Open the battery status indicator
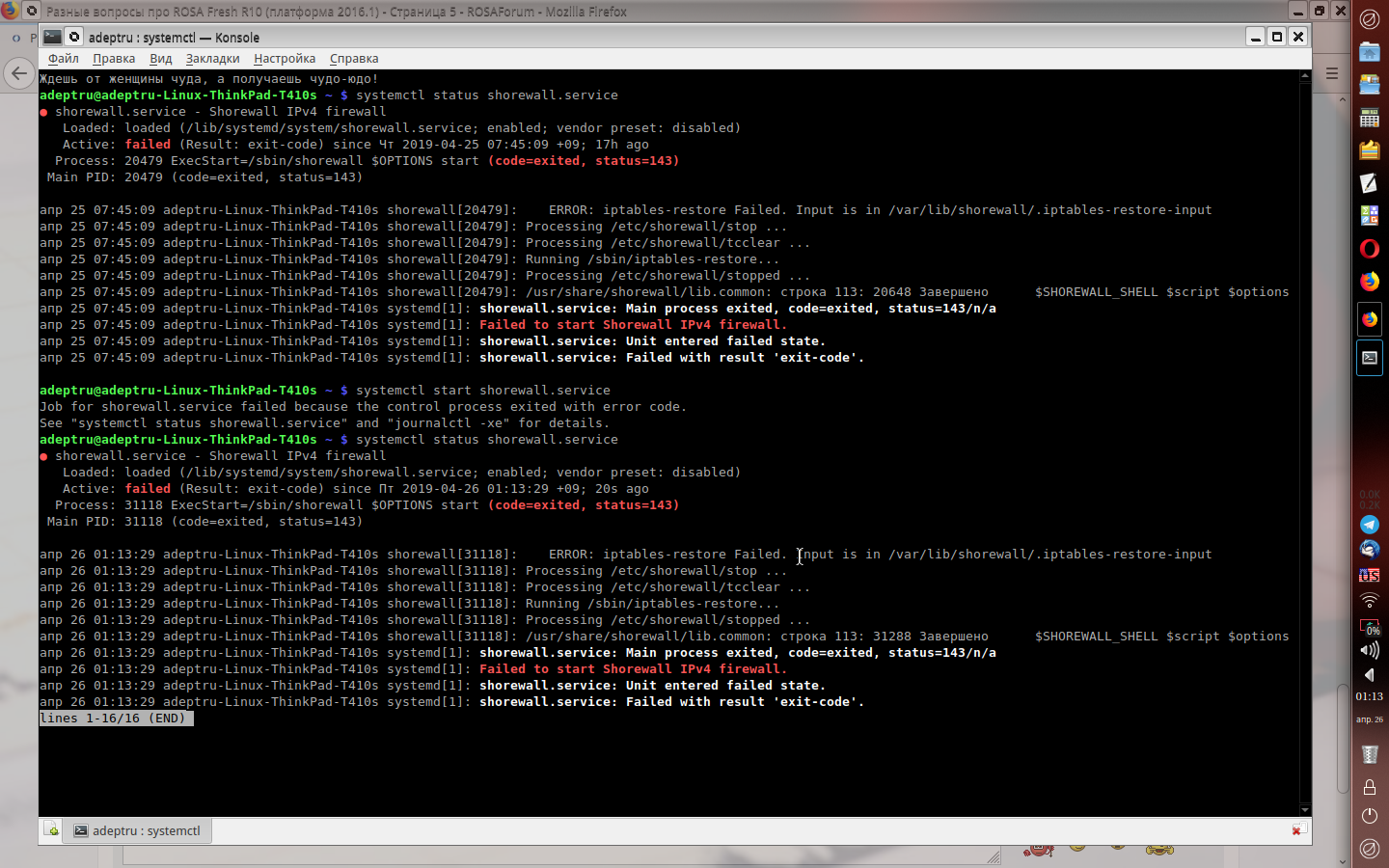The width and height of the screenshot is (1389, 868). 1370,625
